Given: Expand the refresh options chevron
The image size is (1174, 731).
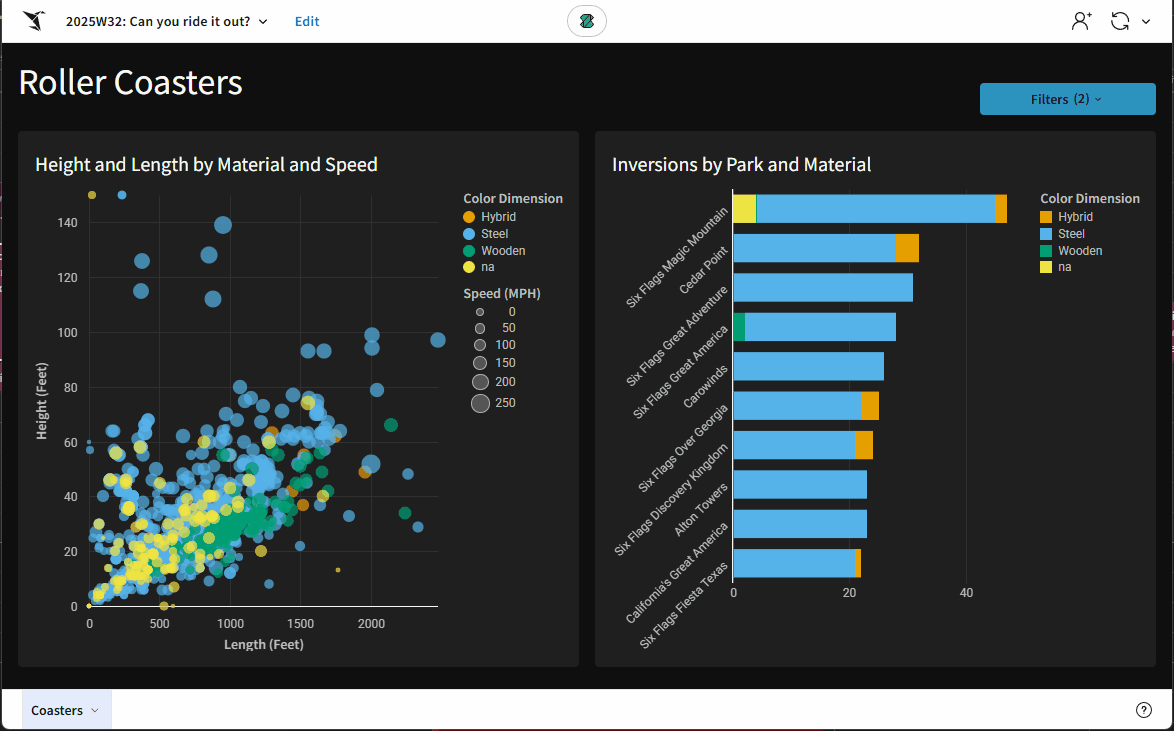Looking at the screenshot, I should pos(1146,21).
